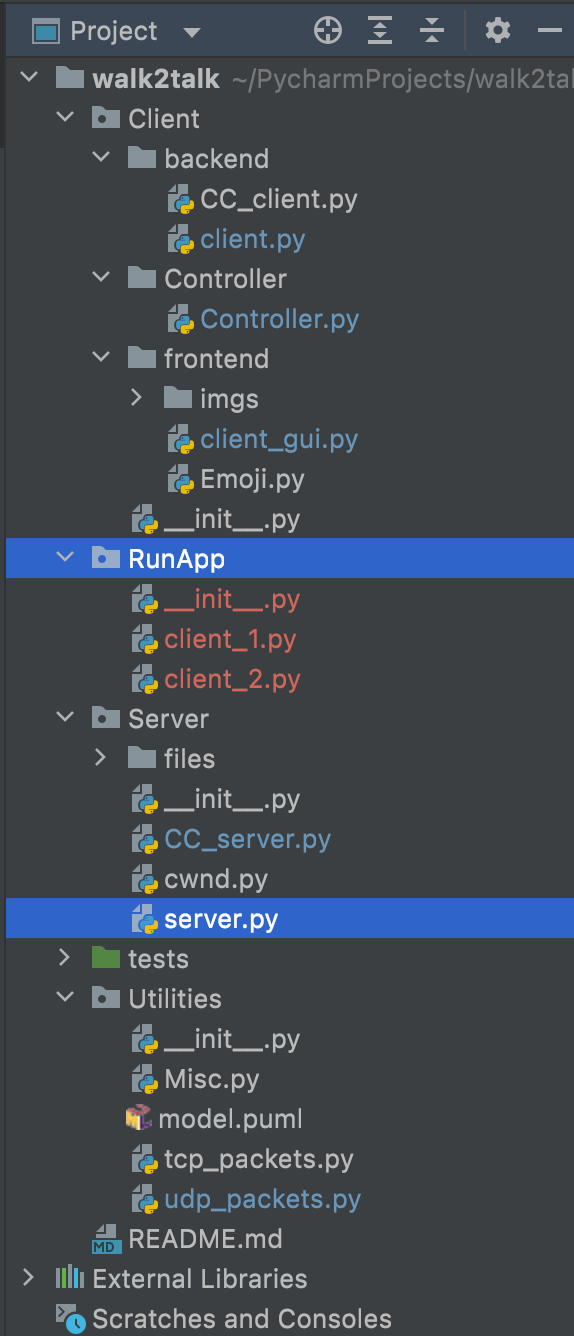Select Controller.py file
This screenshot has height=1336, width=574.
(x=280, y=319)
